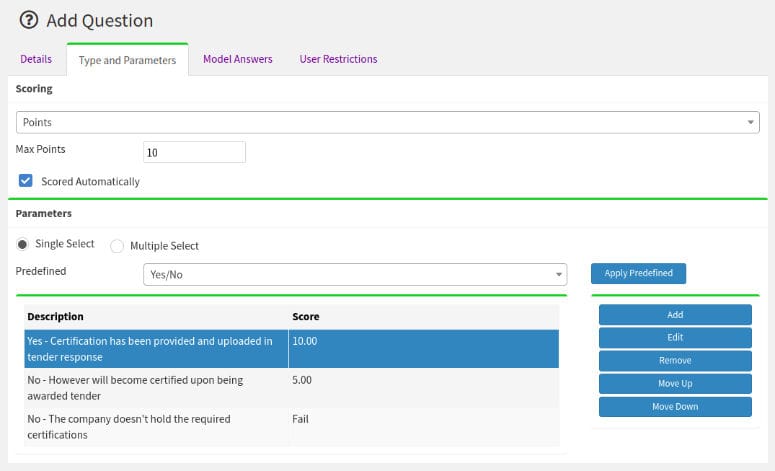The image size is (775, 471).
Task: Go to the Model Answers tab
Action: point(237,60)
